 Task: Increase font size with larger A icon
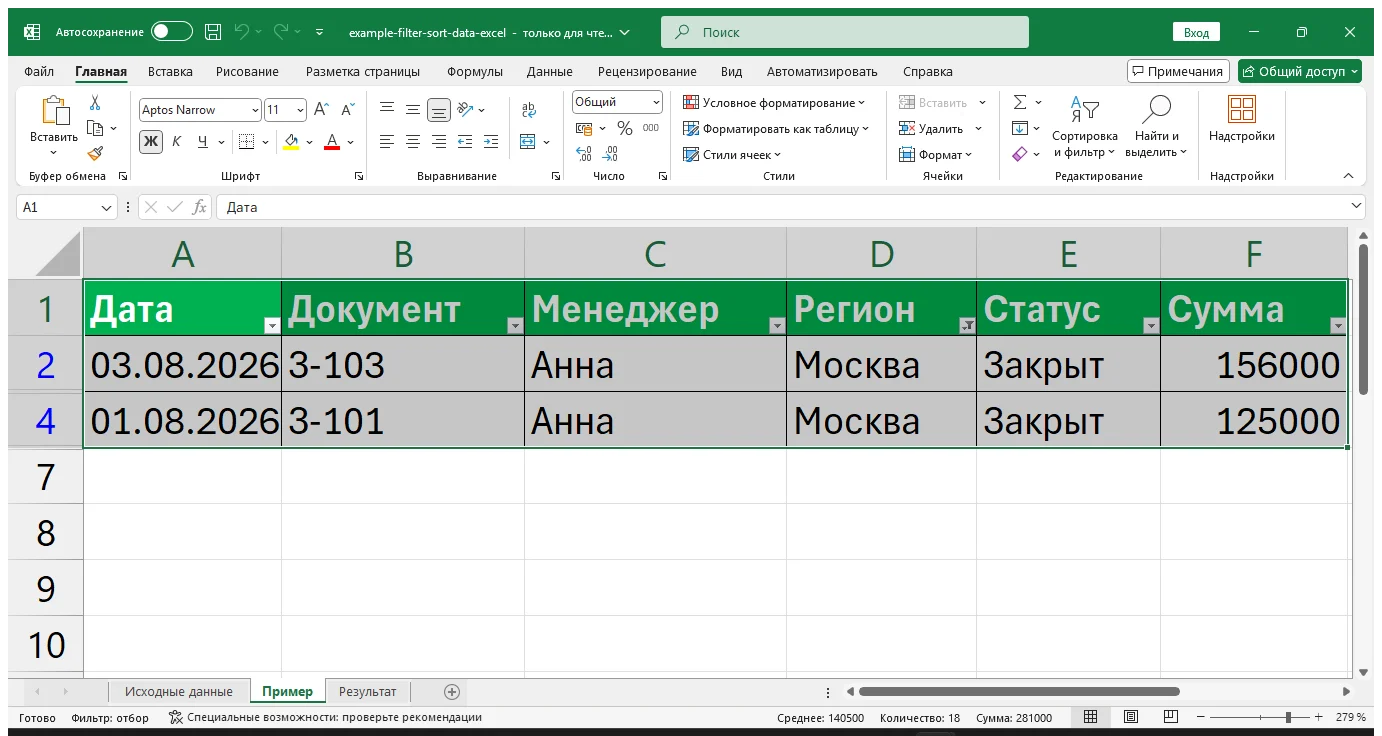pos(321,110)
